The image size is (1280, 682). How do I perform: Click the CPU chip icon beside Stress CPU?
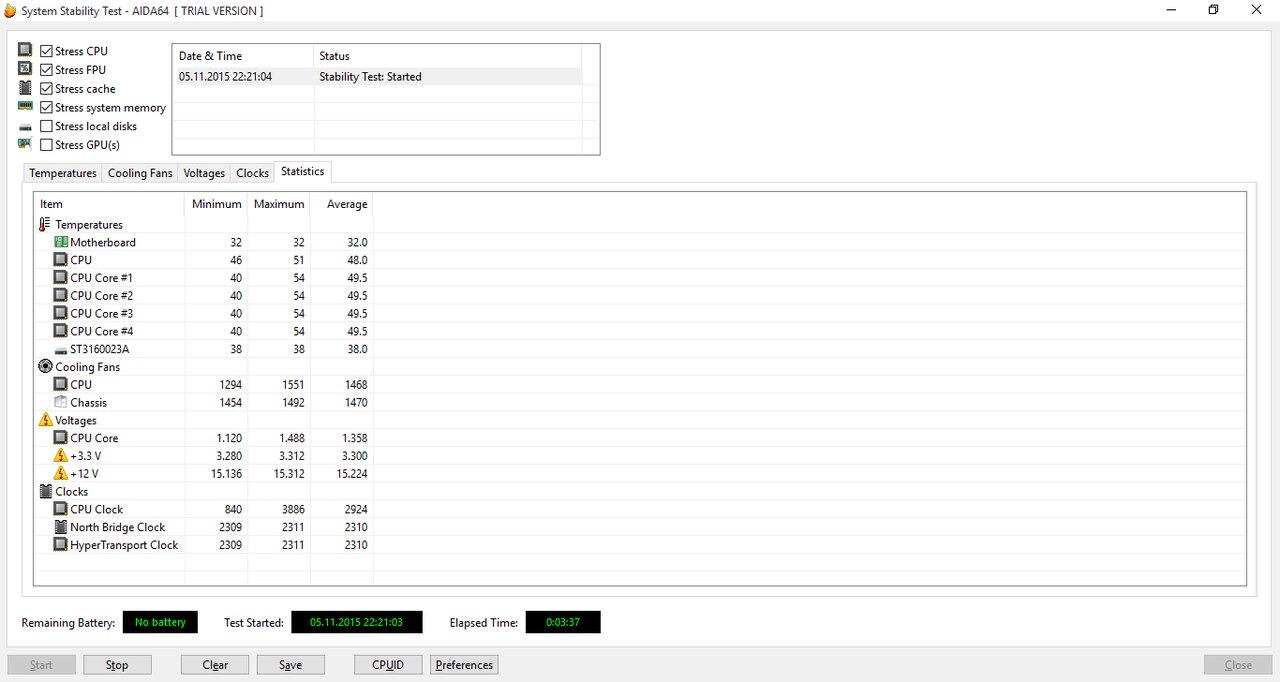tap(25, 50)
